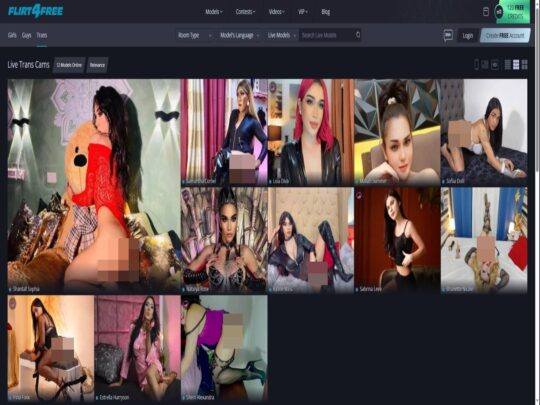Click the image view icon next to phone icon

(485, 64)
